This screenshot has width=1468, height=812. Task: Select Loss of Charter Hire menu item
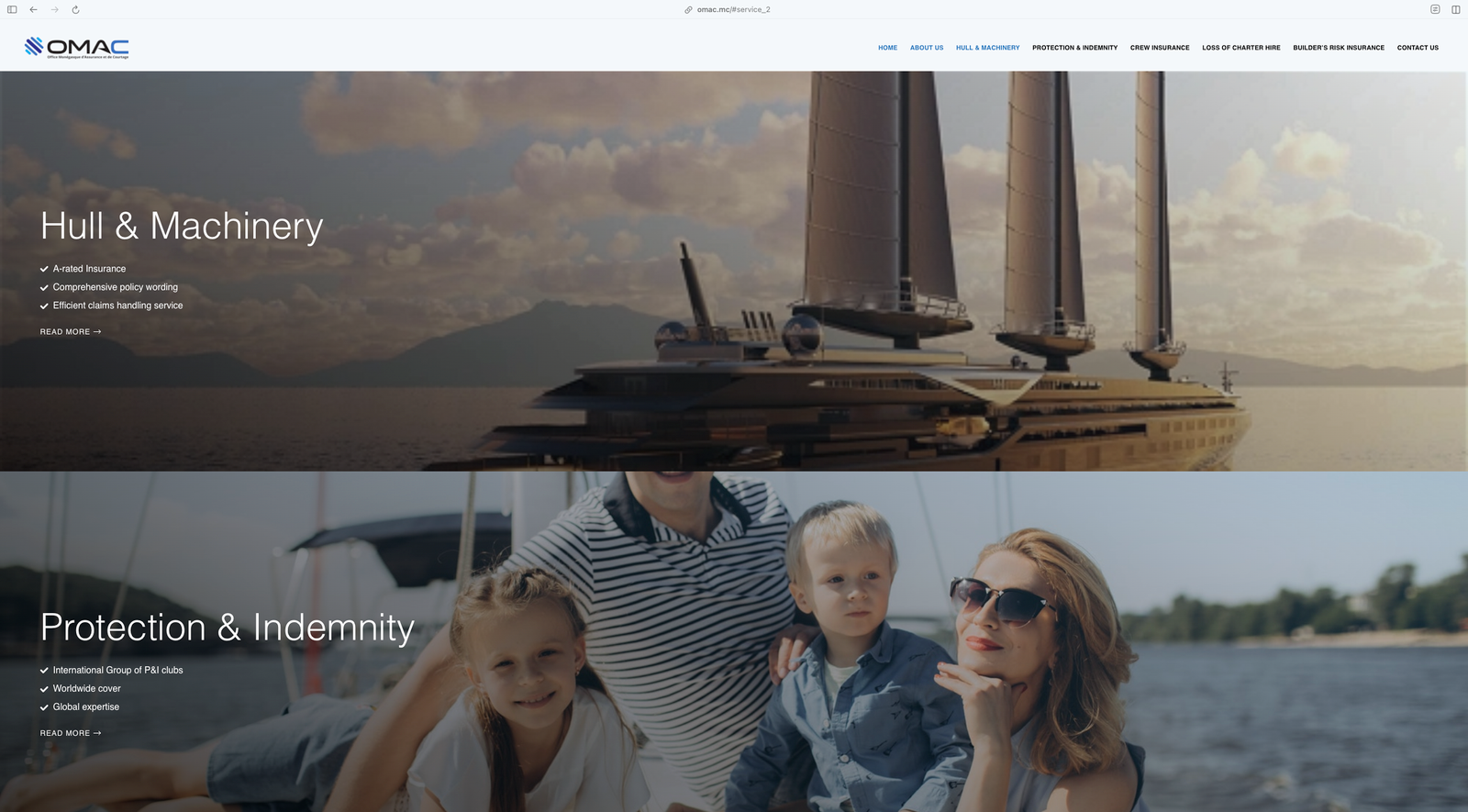(1240, 48)
